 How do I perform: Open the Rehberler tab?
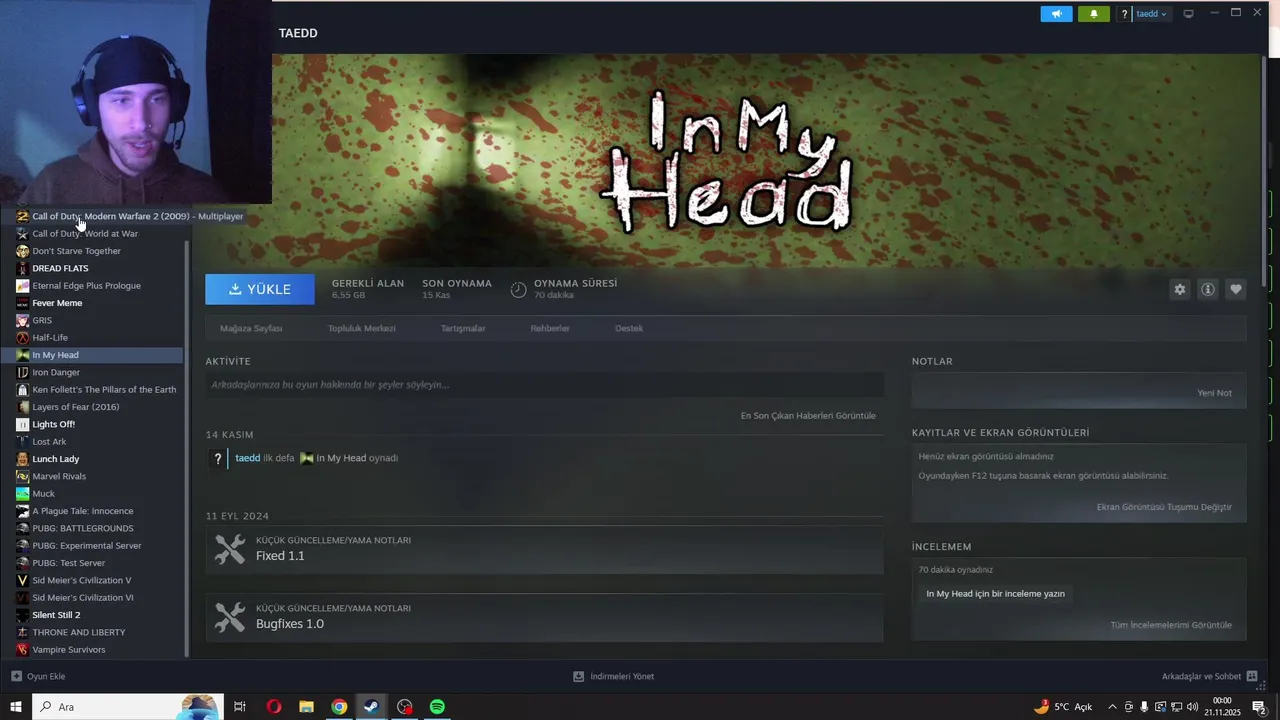point(550,328)
